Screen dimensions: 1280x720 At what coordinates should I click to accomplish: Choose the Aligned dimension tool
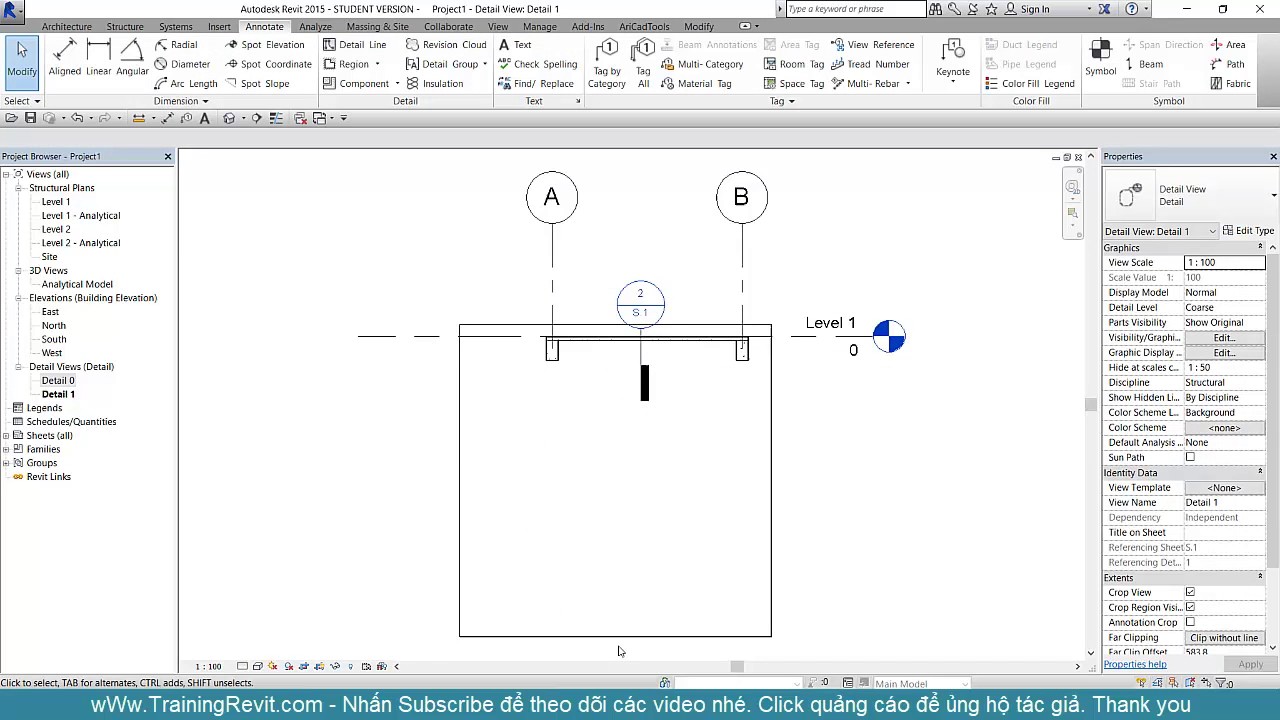pyautogui.click(x=65, y=58)
